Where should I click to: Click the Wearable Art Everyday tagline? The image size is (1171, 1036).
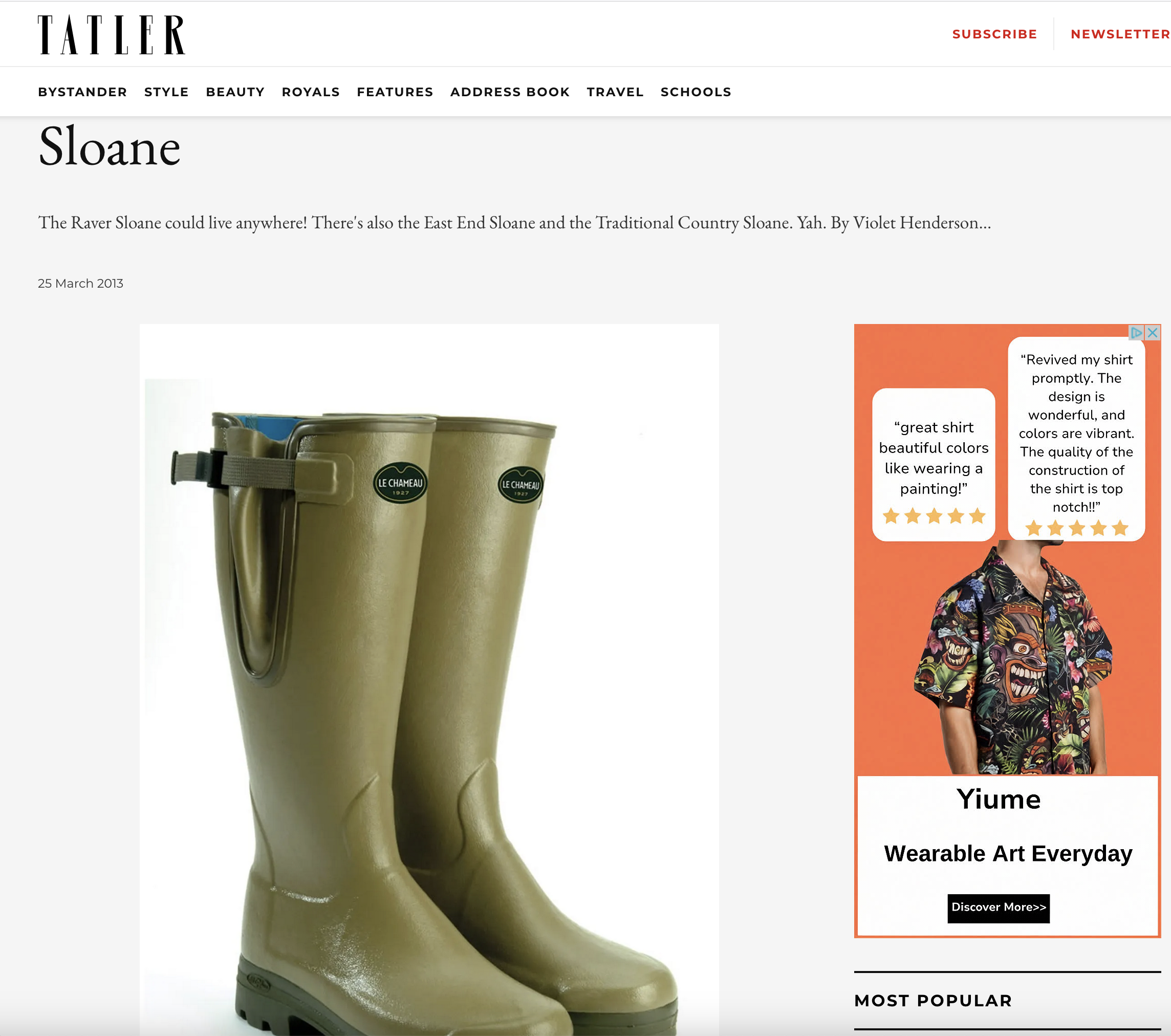pyautogui.click(x=1008, y=854)
